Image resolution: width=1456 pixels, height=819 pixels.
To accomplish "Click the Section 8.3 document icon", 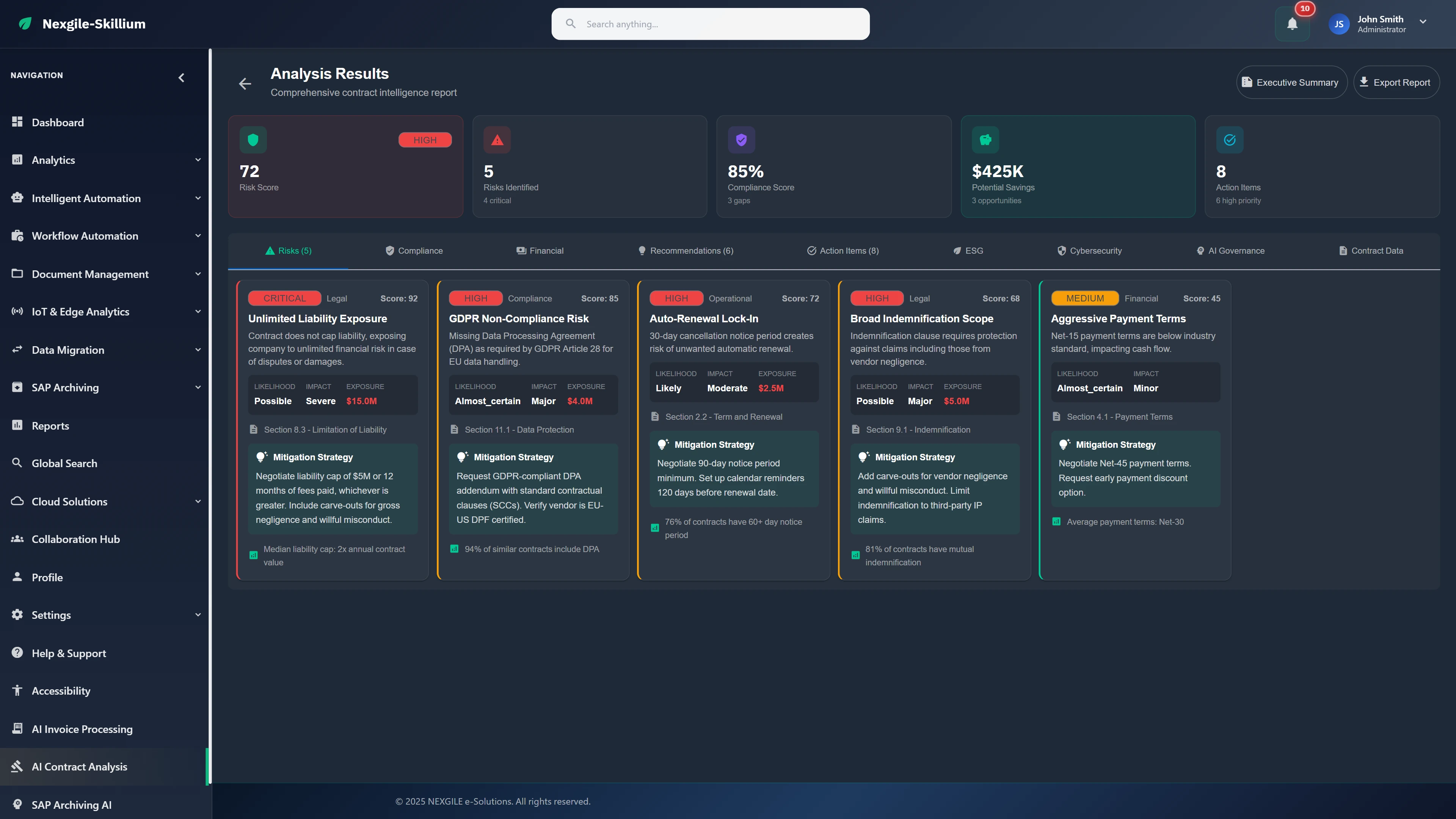I will point(254,430).
